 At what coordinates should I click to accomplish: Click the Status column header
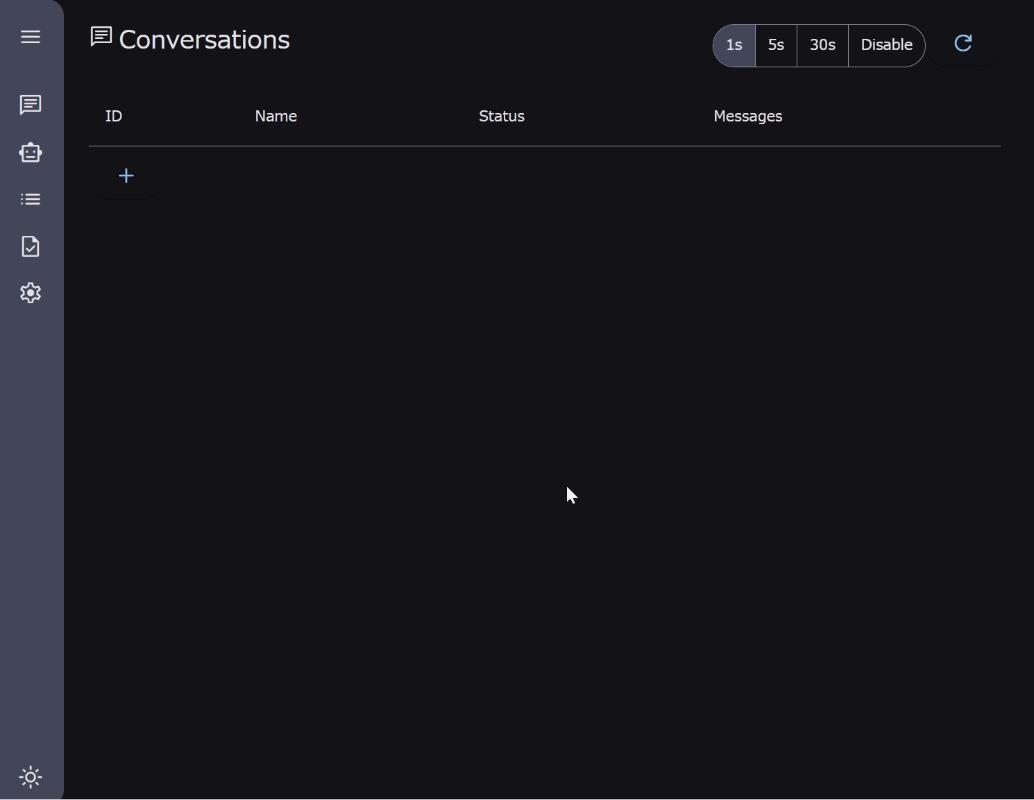[x=501, y=116]
